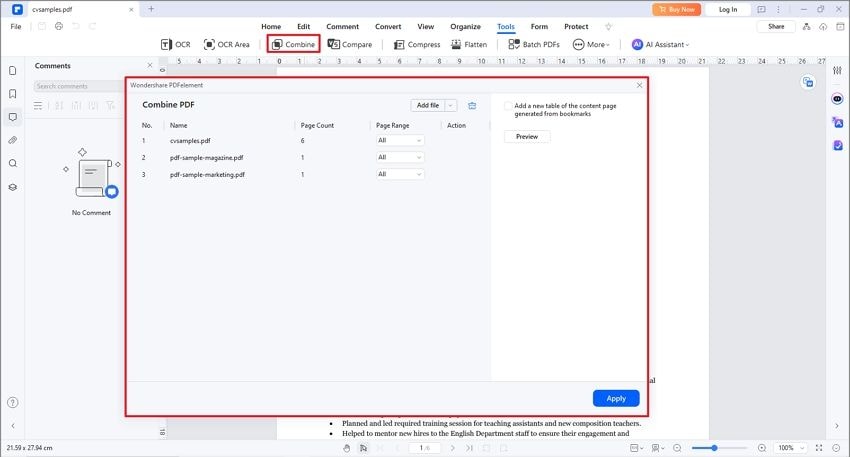Open the layers sidebar panel
This screenshot has width=850, height=457.
[12, 187]
